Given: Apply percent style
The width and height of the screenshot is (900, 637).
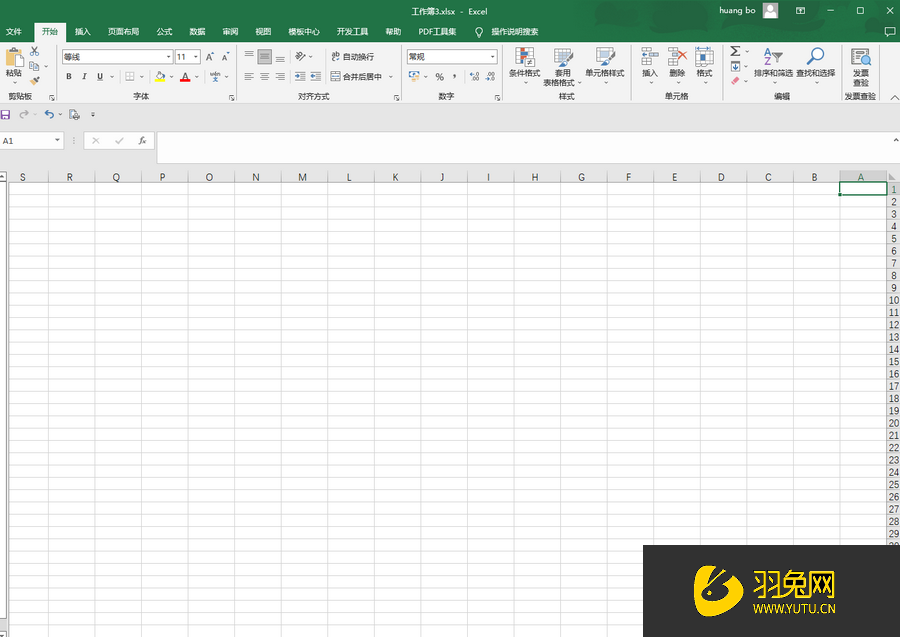Looking at the screenshot, I should [439, 76].
